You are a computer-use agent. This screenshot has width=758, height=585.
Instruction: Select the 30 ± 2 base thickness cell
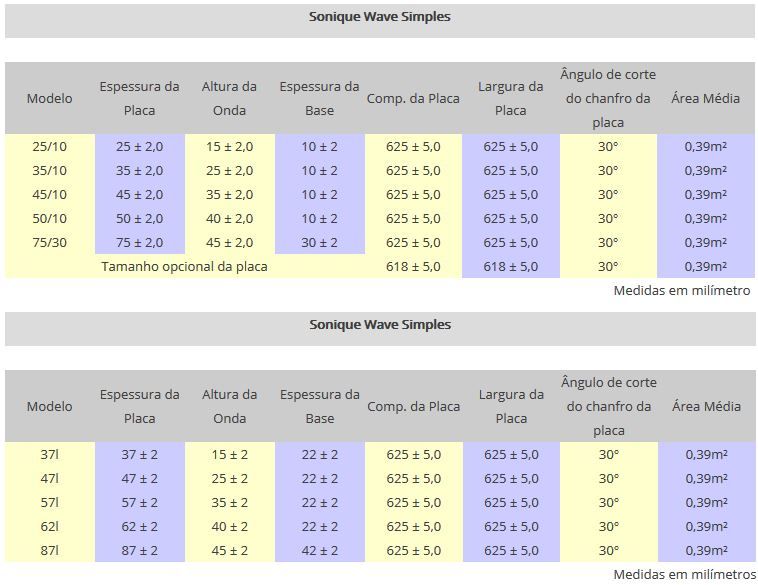319,242
